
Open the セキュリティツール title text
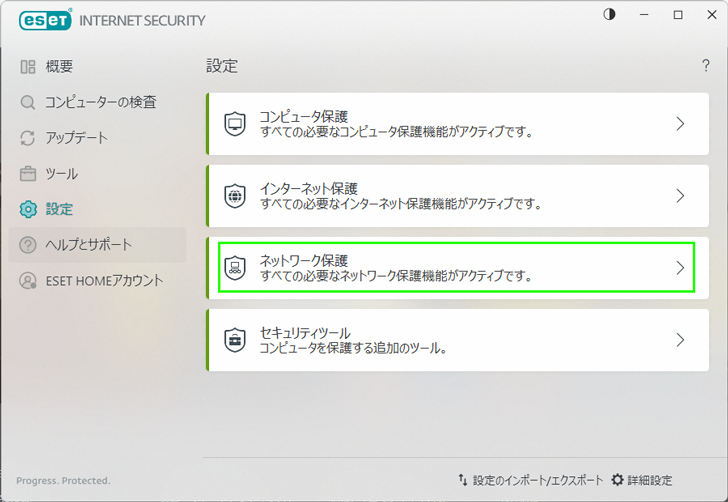tap(305, 332)
